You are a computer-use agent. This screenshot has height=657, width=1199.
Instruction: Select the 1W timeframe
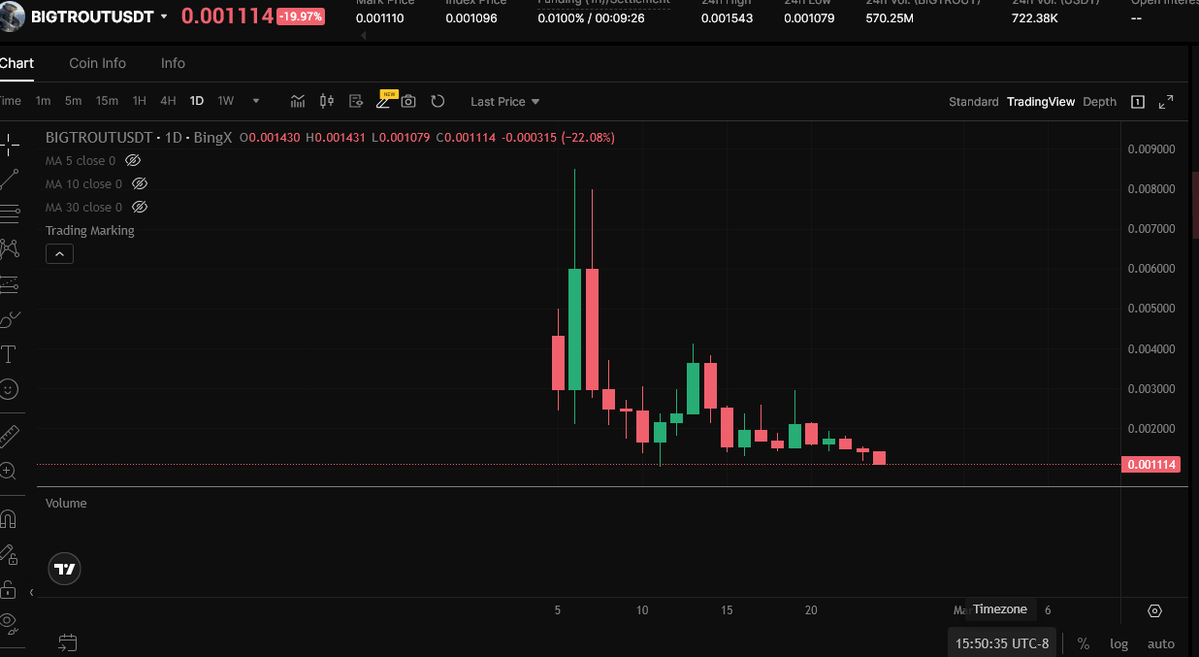(226, 101)
